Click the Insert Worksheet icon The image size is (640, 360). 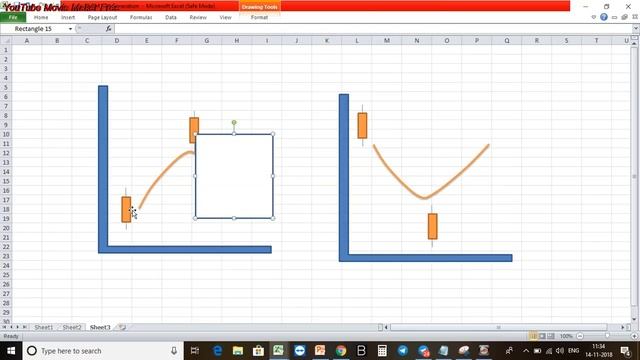(122, 327)
